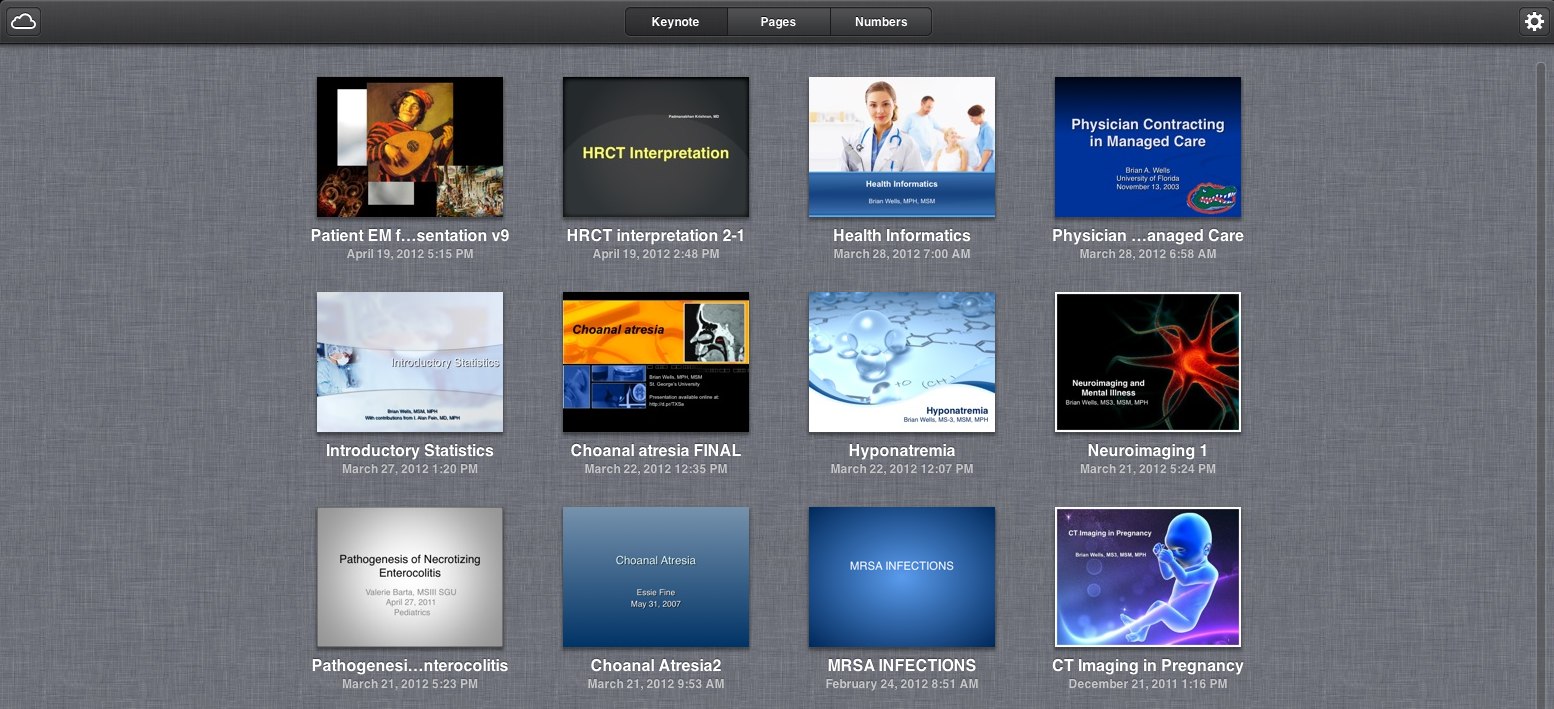Select the MRSA INFECTIONS presentation thumbnail
The image size is (1554, 709).
point(902,577)
